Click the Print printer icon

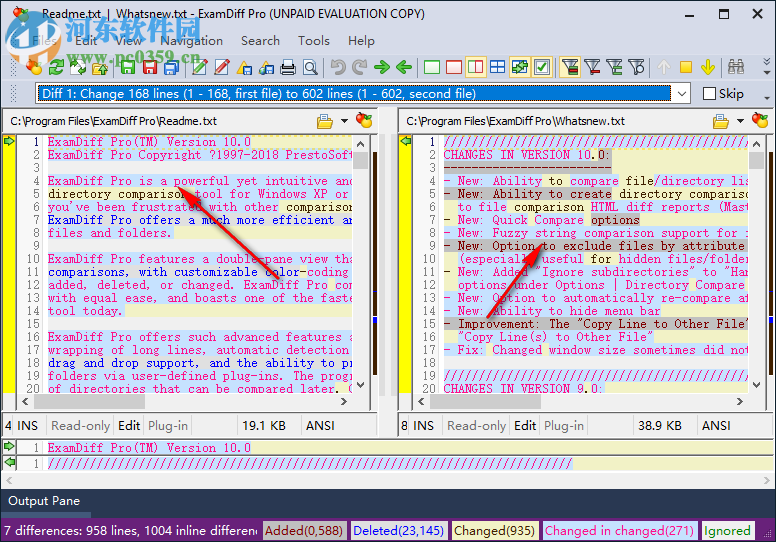(288, 67)
